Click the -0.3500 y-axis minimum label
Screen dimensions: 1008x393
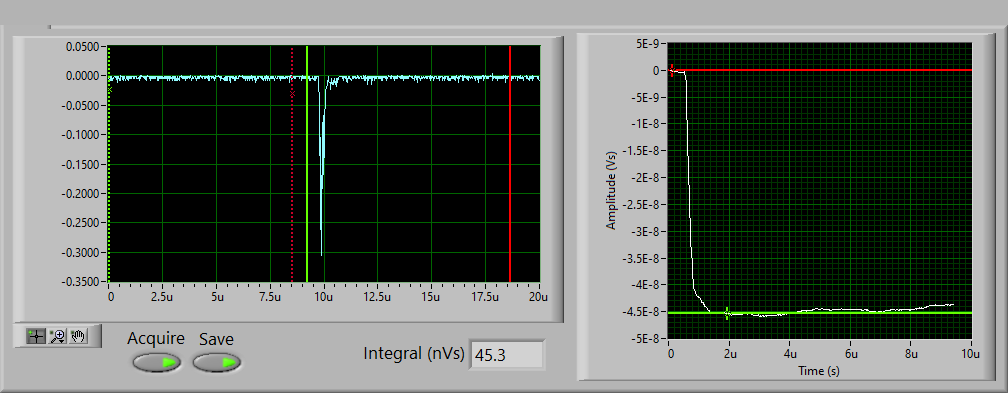click(x=82, y=282)
